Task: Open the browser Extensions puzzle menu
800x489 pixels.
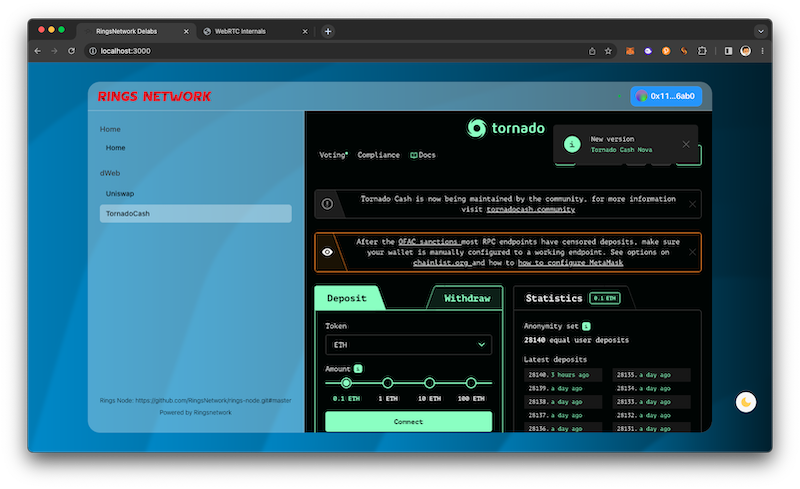Action: click(x=702, y=51)
